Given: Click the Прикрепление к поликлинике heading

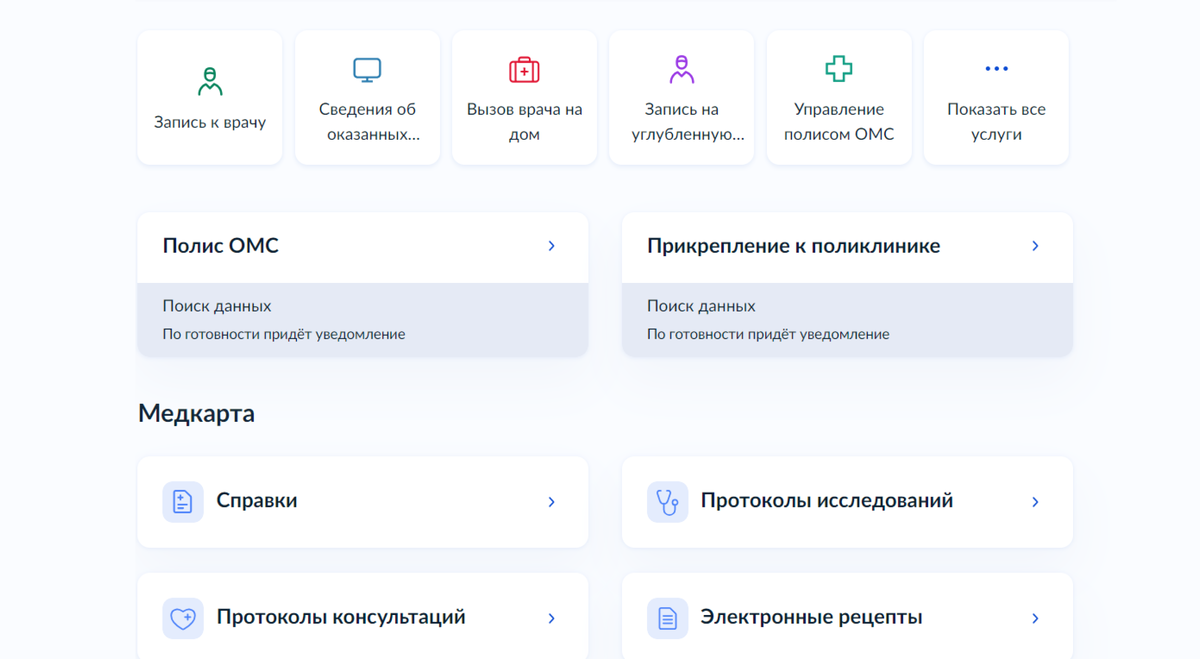Looking at the screenshot, I should point(792,246).
